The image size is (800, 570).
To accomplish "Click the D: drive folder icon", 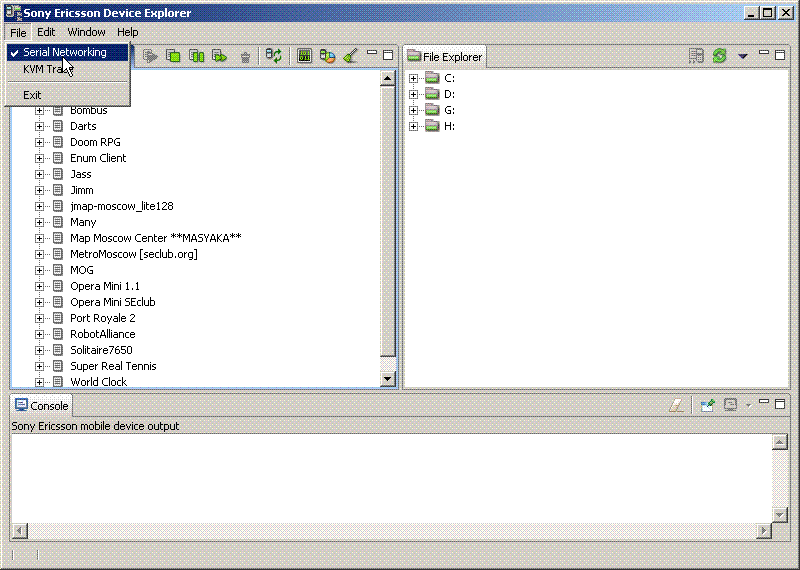I will click(432, 94).
